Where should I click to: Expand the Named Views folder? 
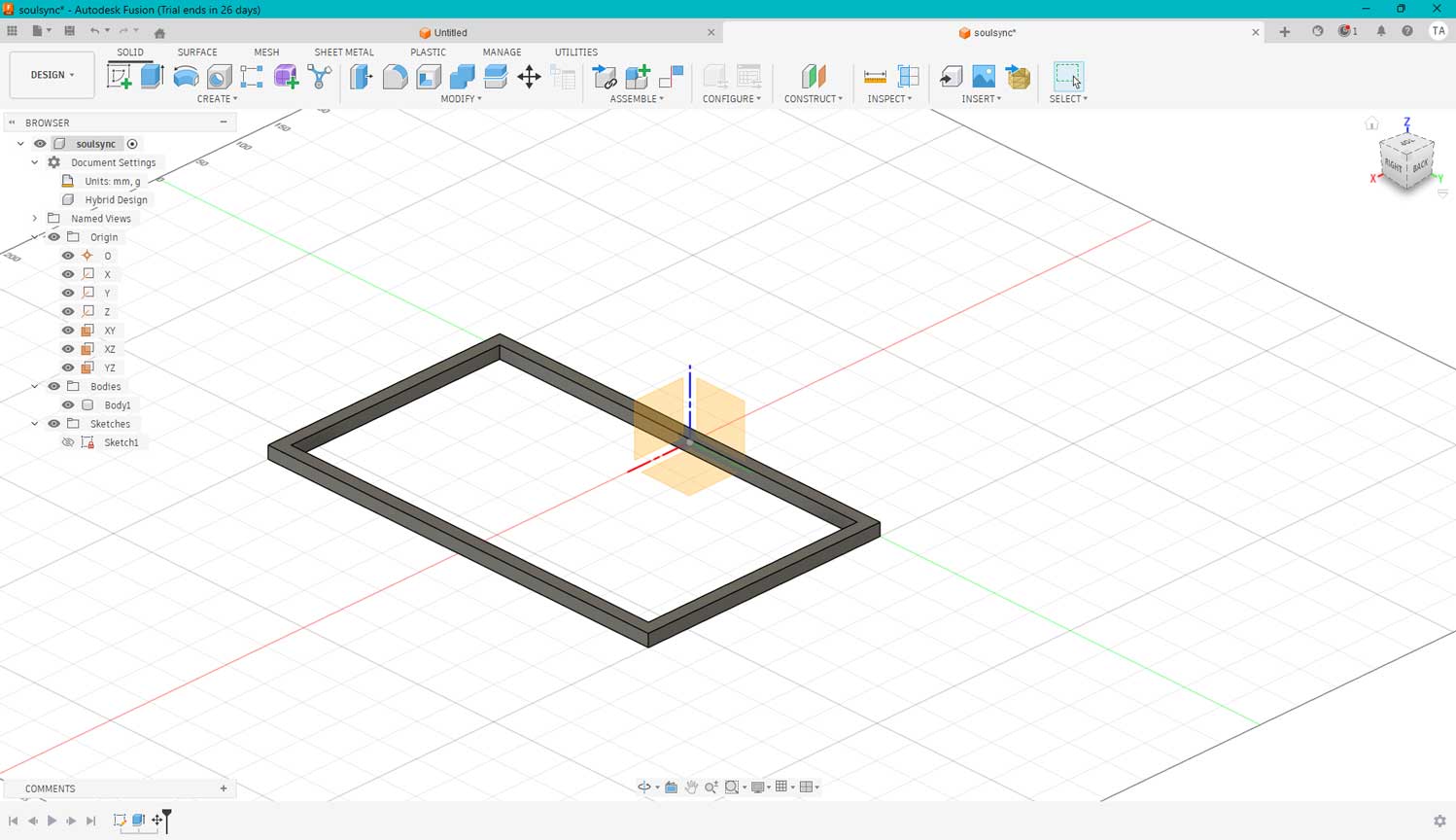pyautogui.click(x=35, y=219)
